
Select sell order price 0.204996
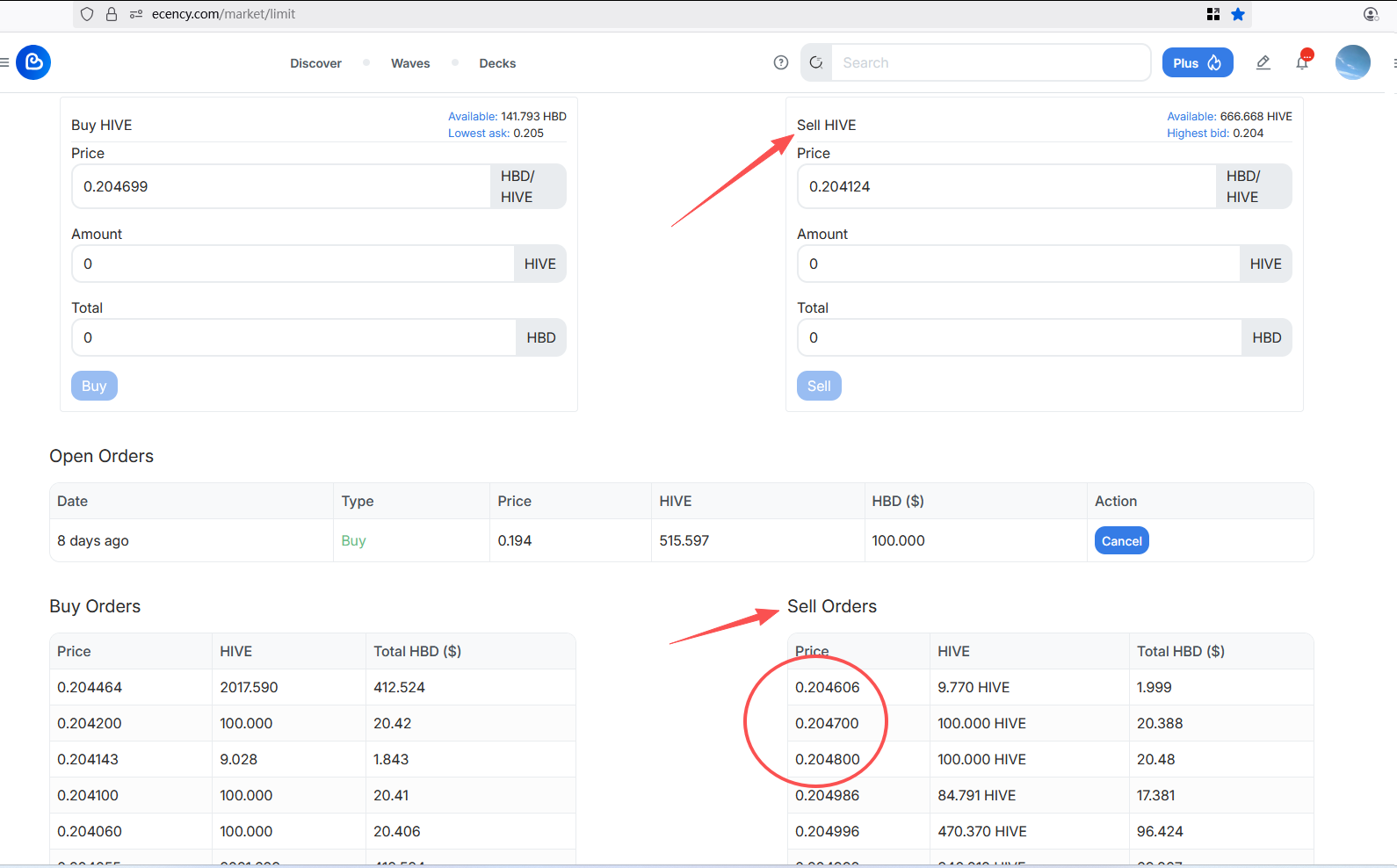click(828, 831)
